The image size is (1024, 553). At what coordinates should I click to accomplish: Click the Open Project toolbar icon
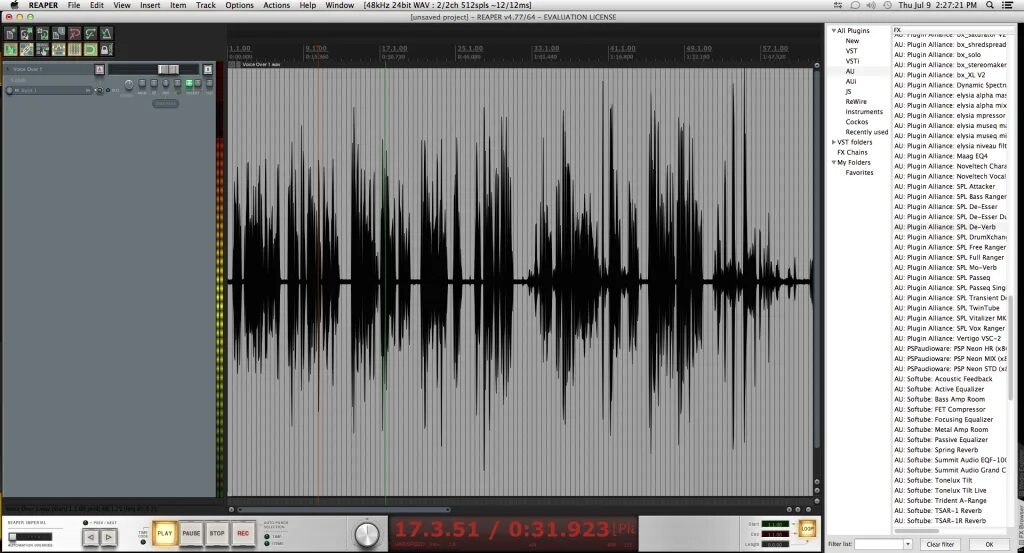point(27,33)
